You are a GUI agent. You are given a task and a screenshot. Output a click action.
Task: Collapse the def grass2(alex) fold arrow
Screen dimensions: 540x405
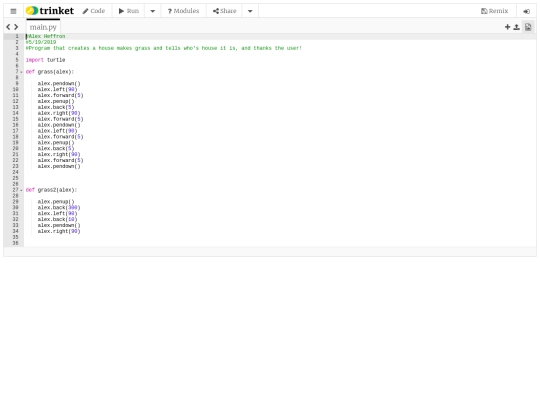21,190
